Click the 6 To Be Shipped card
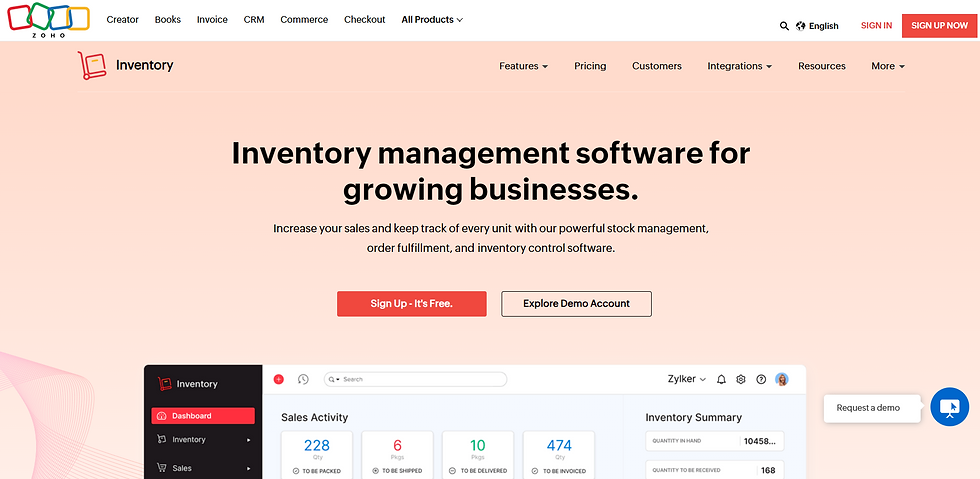Image resolution: width=980 pixels, height=479 pixels. [398, 455]
